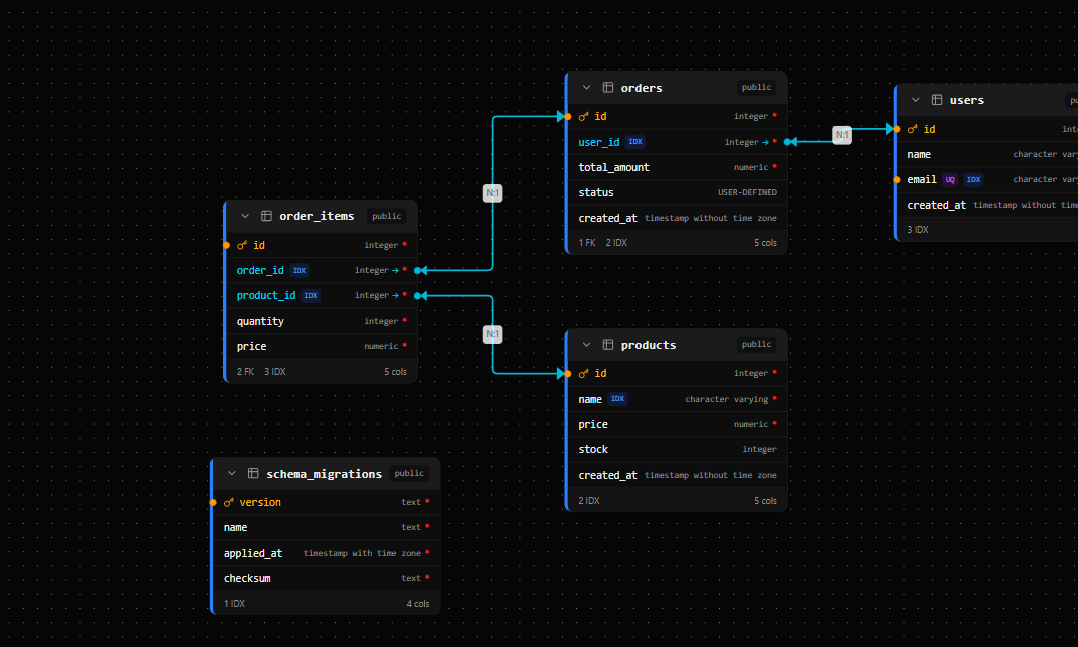Click the N:1 label on order_items to products link
The width and height of the screenshot is (1078, 647).
pyautogui.click(x=492, y=333)
